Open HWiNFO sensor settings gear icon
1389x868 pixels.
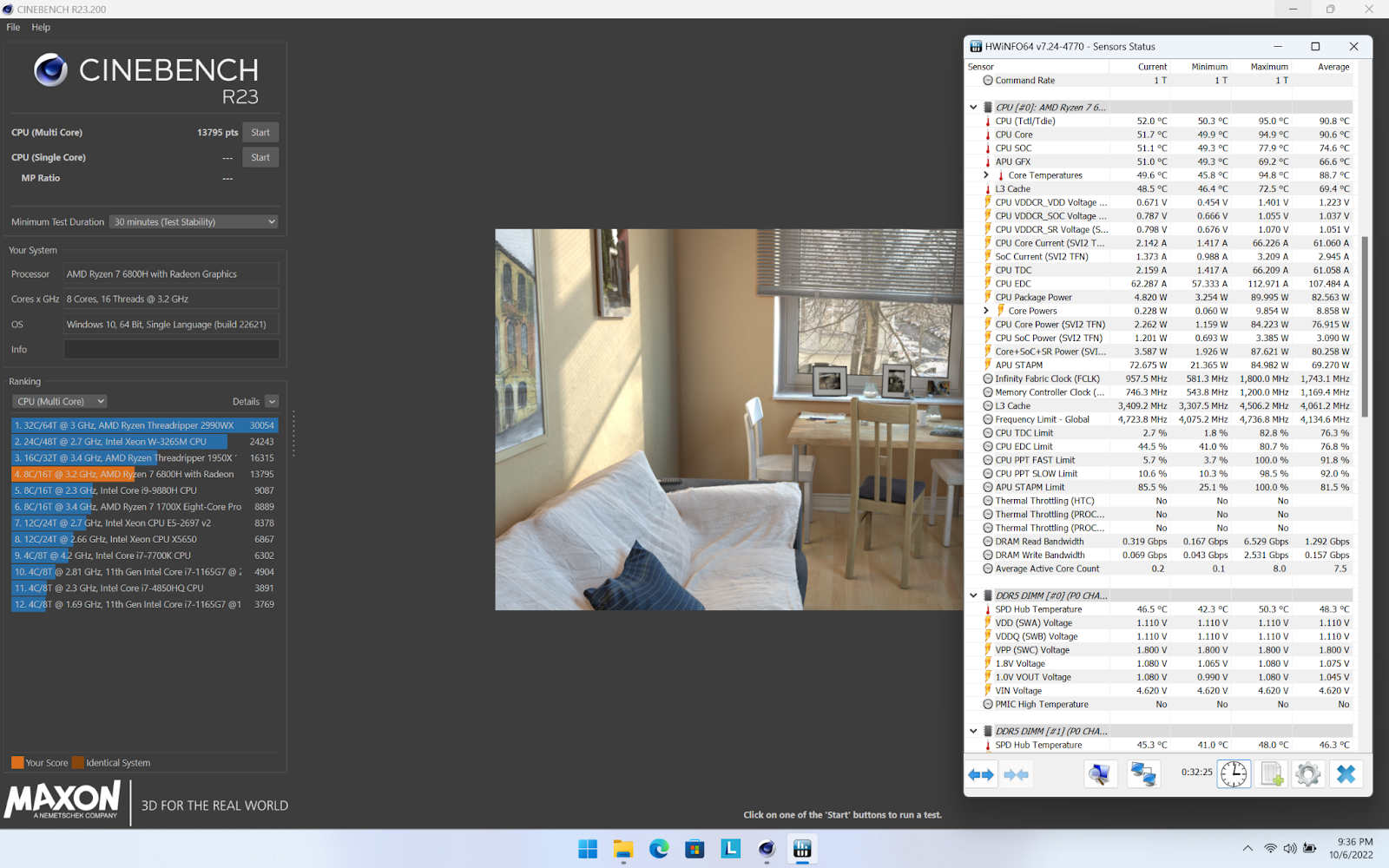tap(1308, 774)
